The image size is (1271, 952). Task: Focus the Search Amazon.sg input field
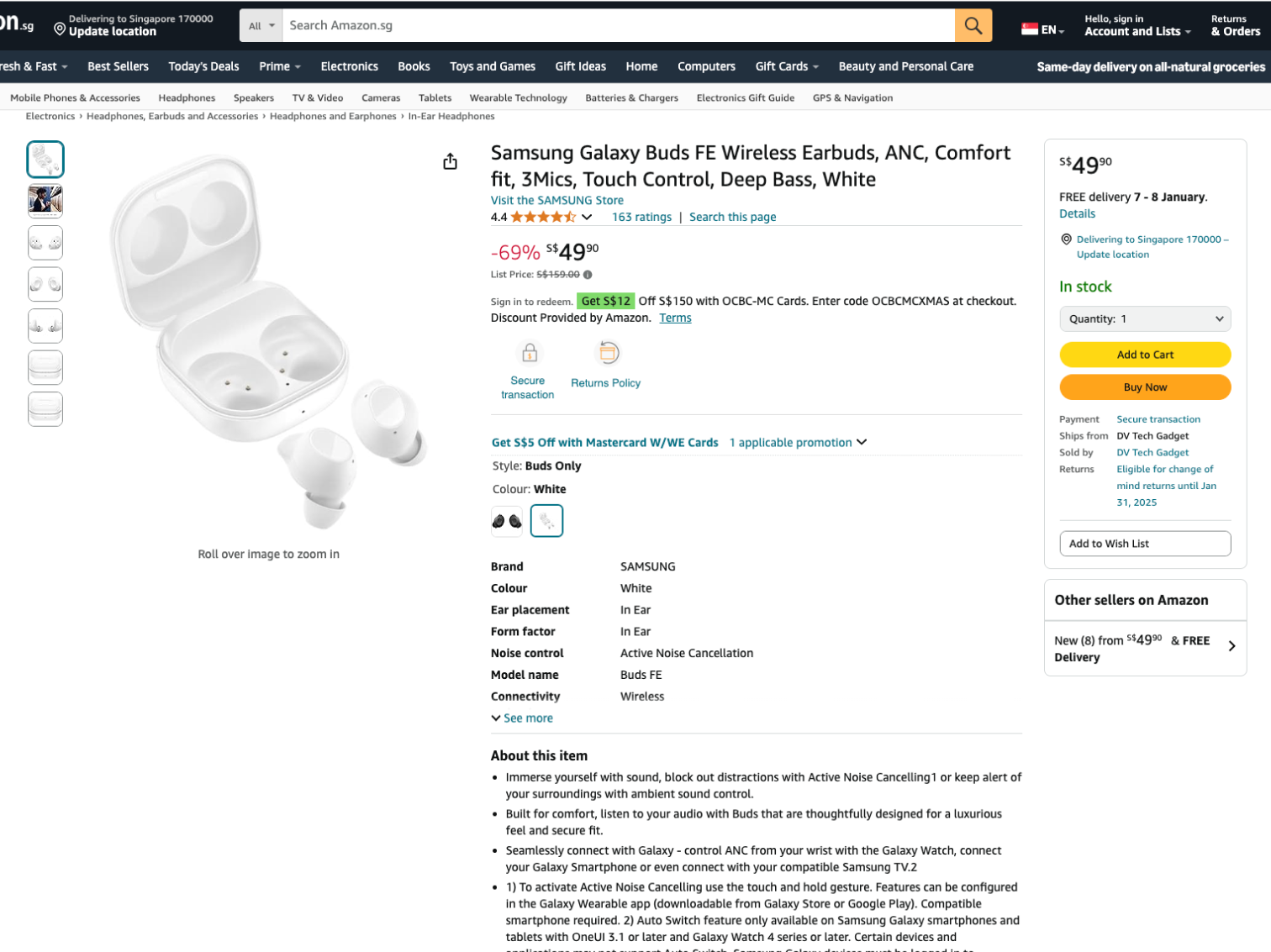pyautogui.click(x=618, y=25)
